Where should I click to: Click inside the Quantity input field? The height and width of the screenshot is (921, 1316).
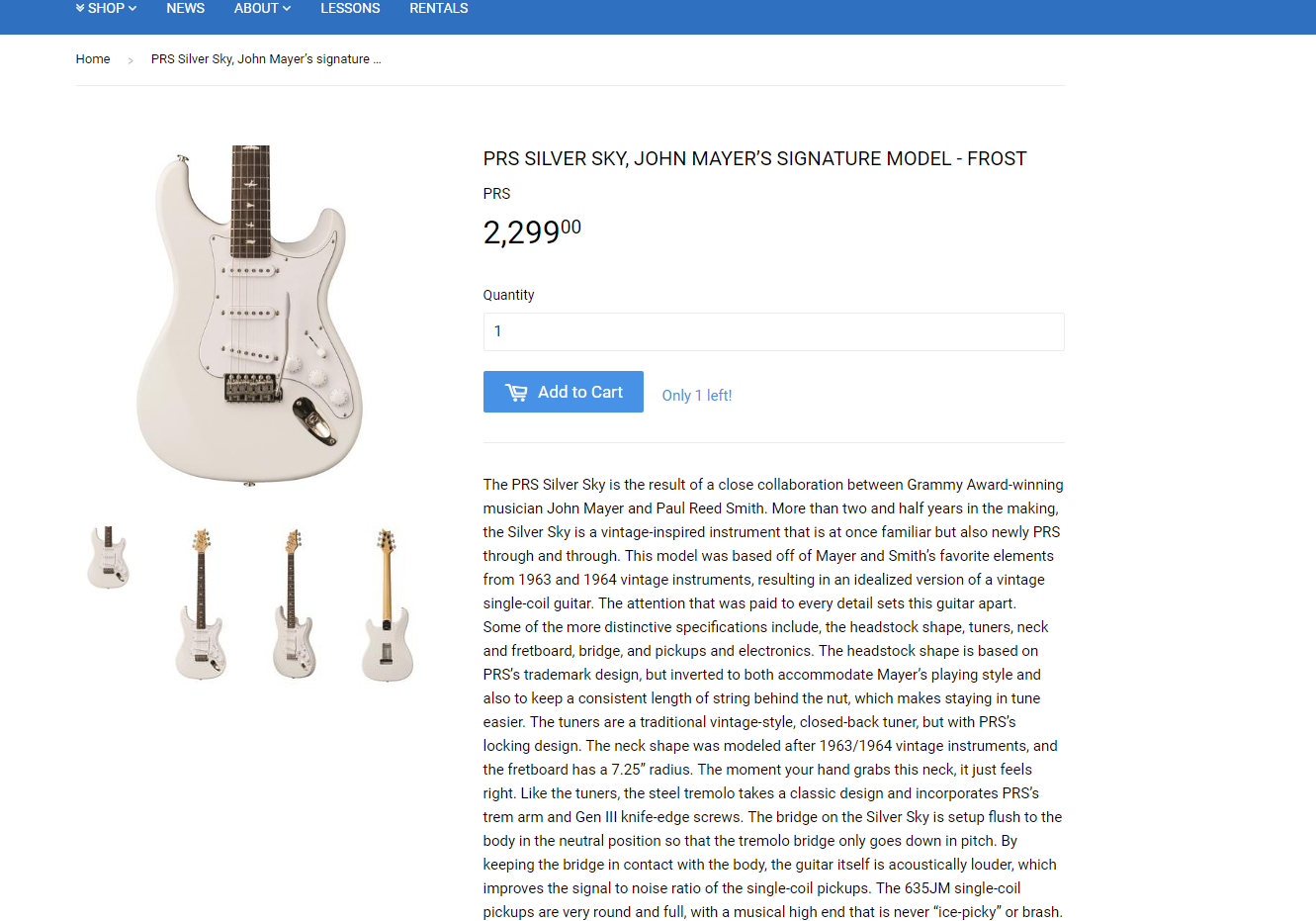[773, 331]
